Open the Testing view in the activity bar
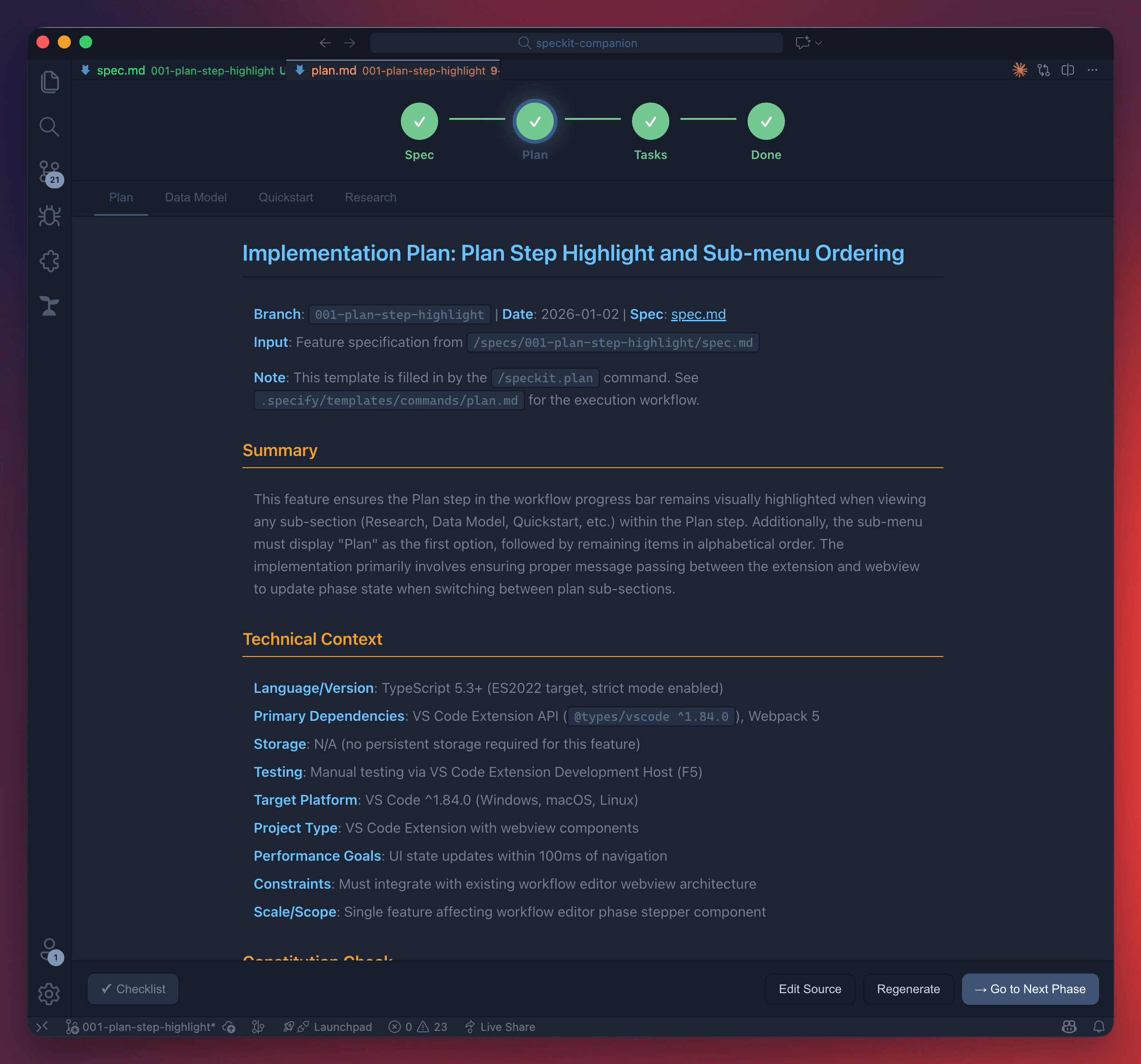 49,306
